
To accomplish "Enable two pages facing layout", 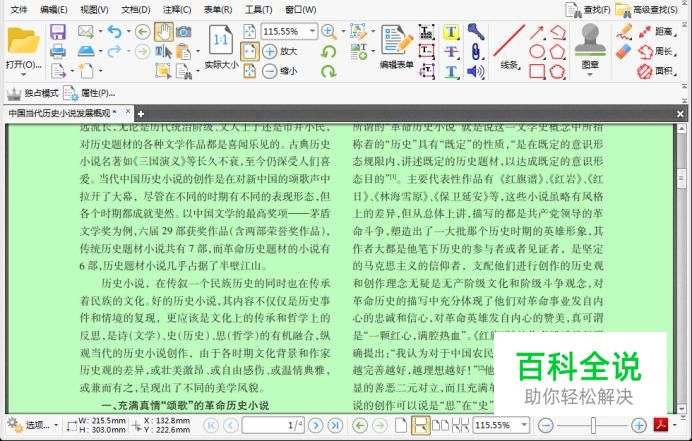I will 440,426.
